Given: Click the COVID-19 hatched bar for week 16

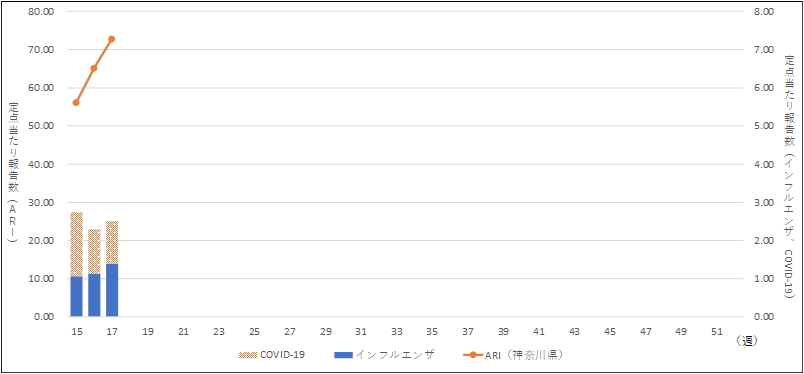Looking at the screenshot, I should coord(94,251).
